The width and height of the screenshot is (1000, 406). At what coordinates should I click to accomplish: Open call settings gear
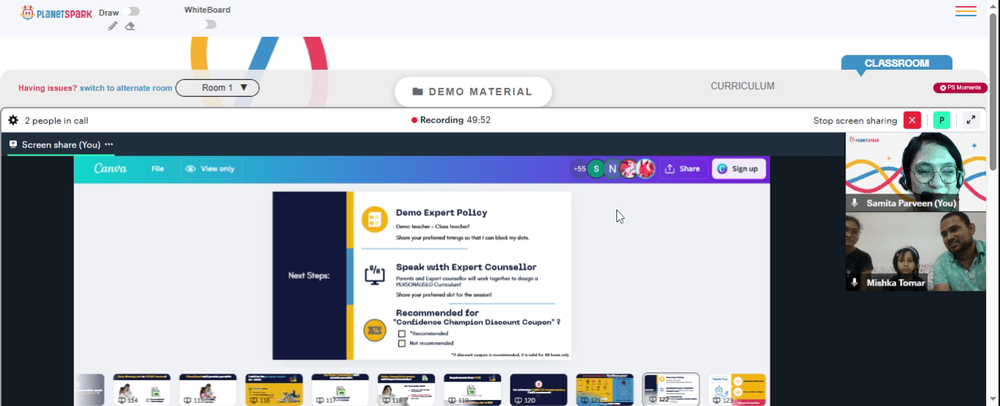click(13, 120)
